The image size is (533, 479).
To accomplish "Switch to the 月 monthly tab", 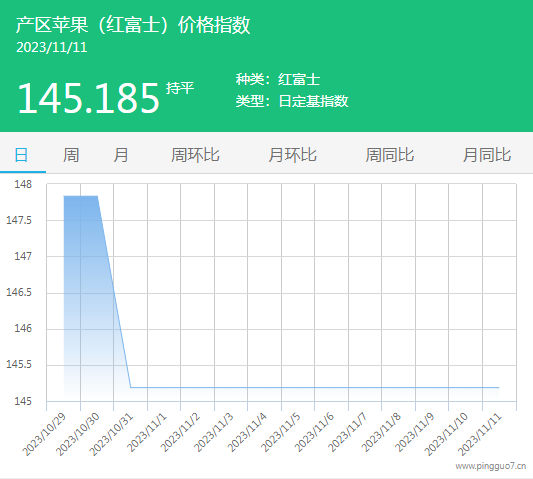I will coord(121,155).
